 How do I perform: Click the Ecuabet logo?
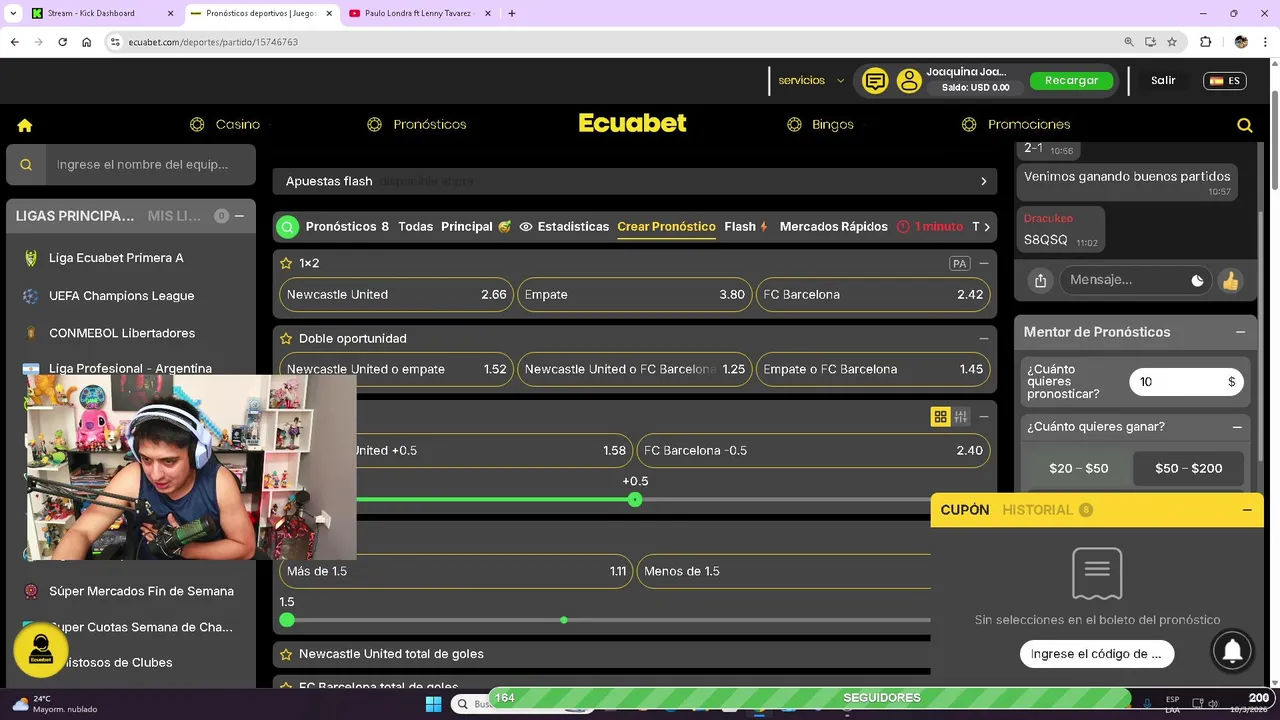pos(633,123)
